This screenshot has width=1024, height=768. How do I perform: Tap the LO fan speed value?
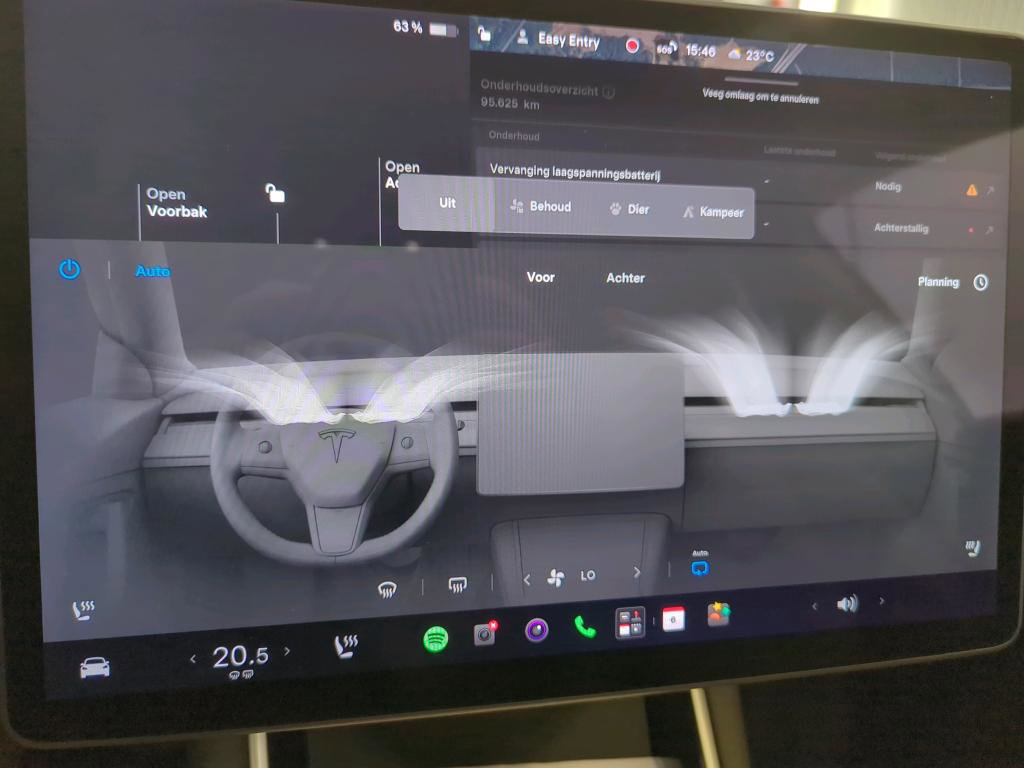[x=588, y=575]
